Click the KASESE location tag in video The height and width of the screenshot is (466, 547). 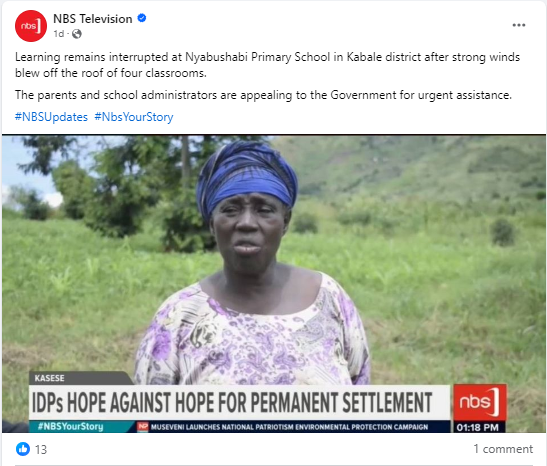(x=50, y=378)
